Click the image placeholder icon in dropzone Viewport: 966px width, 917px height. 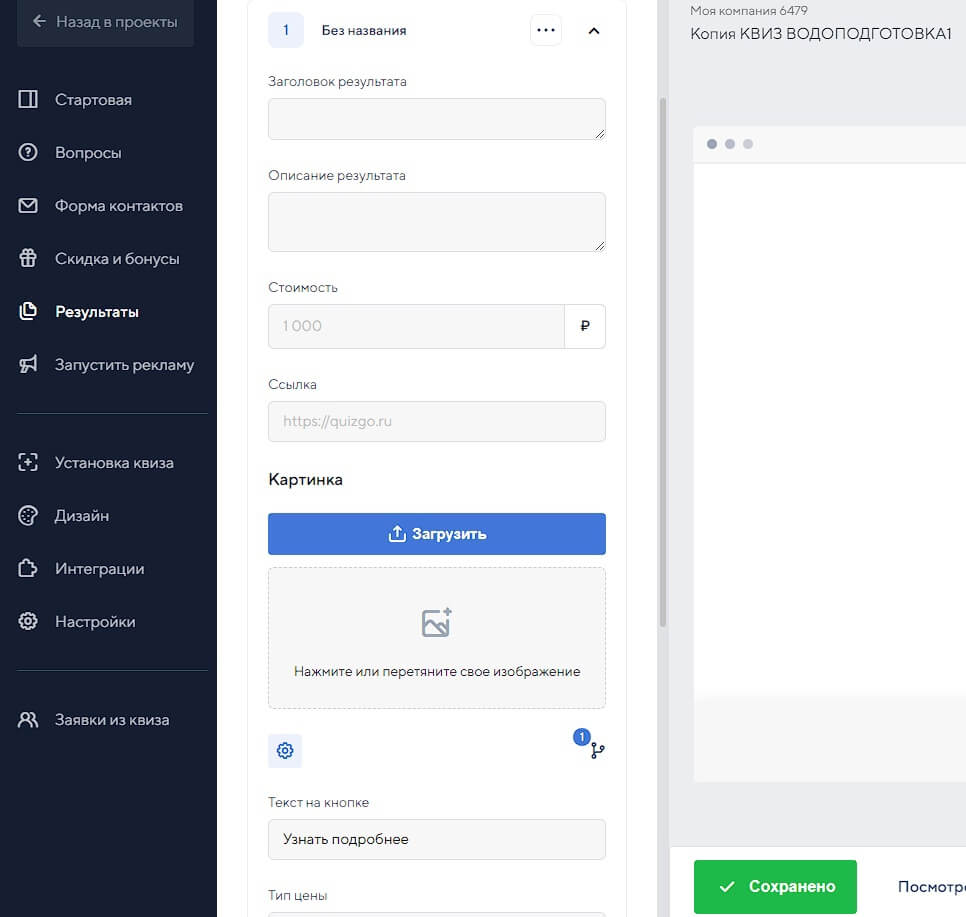(x=437, y=623)
